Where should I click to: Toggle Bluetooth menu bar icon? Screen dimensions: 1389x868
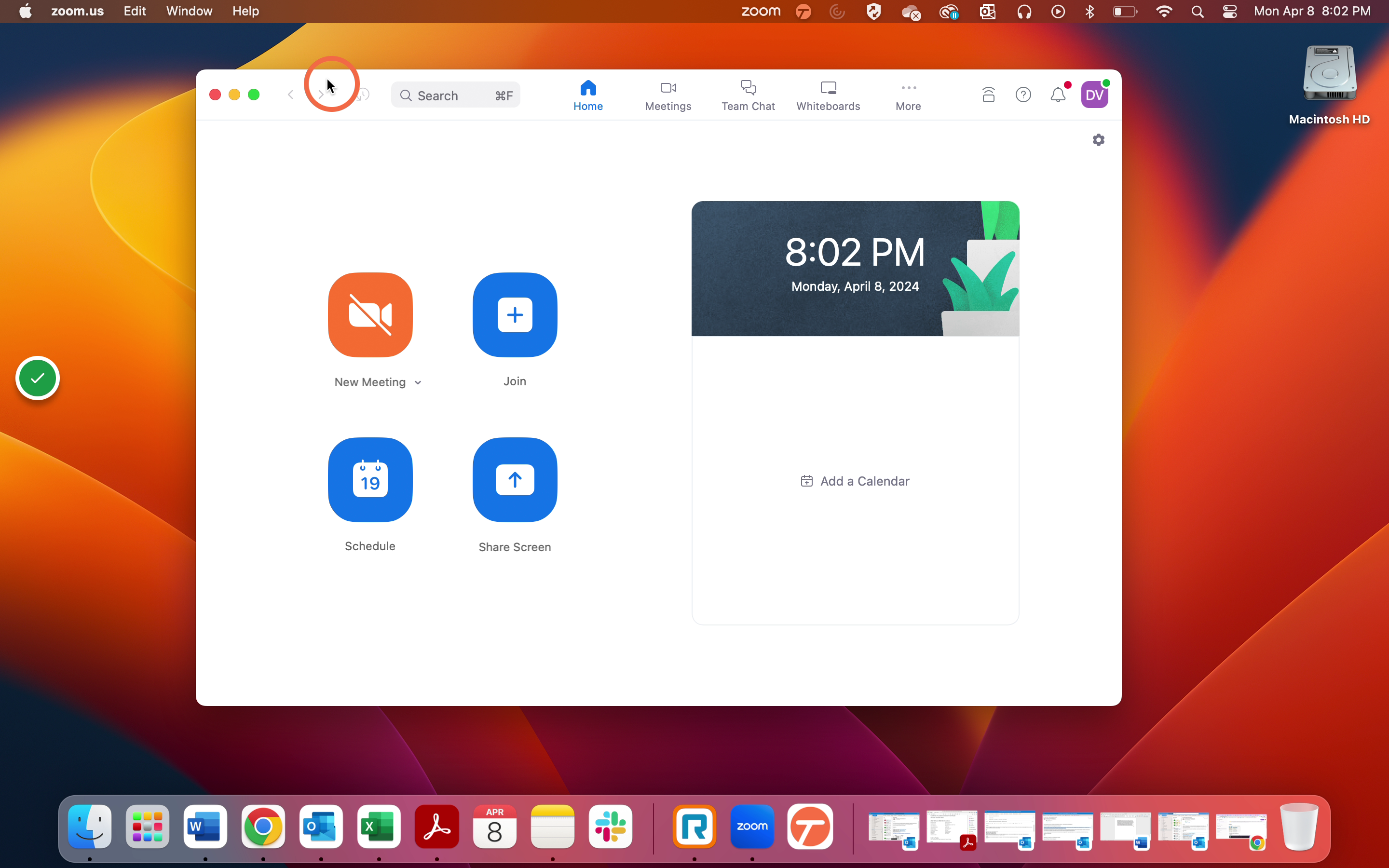click(x=1089, y=12)
